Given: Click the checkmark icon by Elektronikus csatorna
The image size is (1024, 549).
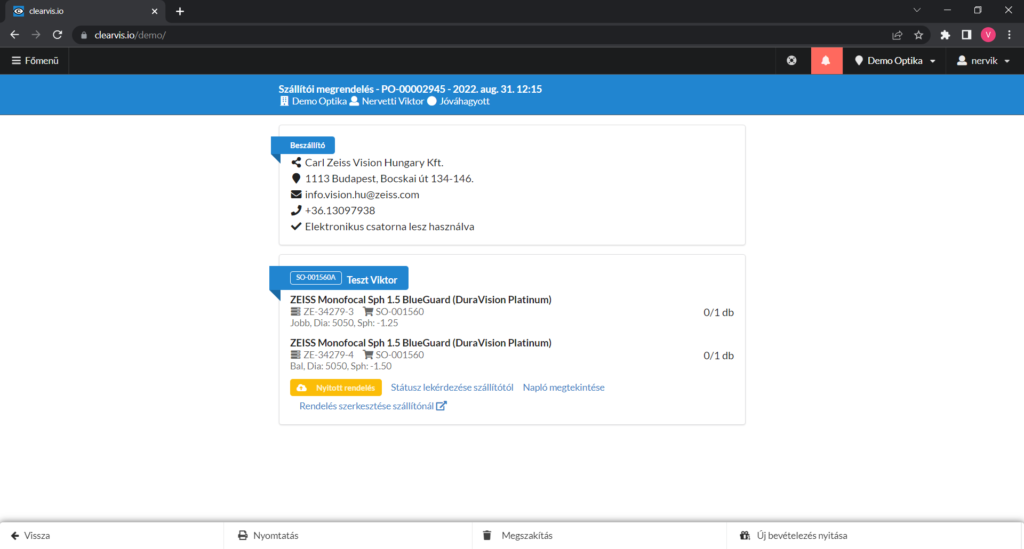Looking at the screenshot, I should [x=296, y=227].
